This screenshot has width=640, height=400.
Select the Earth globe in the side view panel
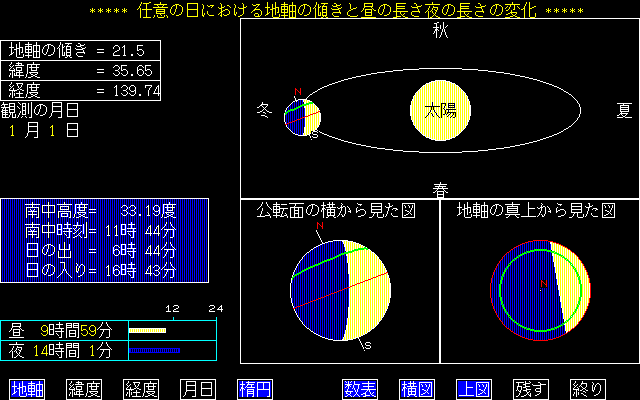(339, 291)
